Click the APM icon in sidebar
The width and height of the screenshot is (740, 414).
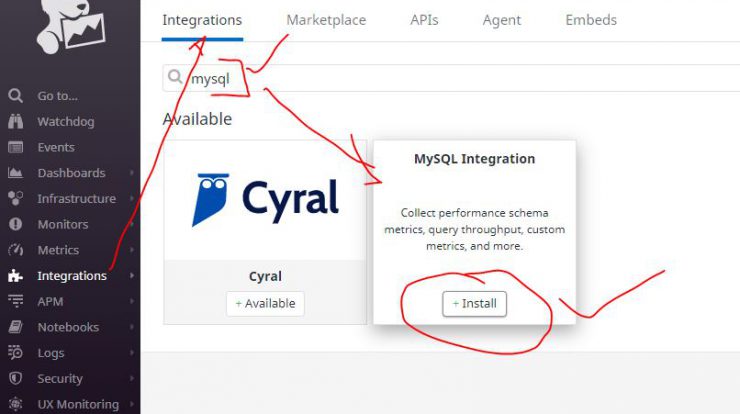[15, 301]
